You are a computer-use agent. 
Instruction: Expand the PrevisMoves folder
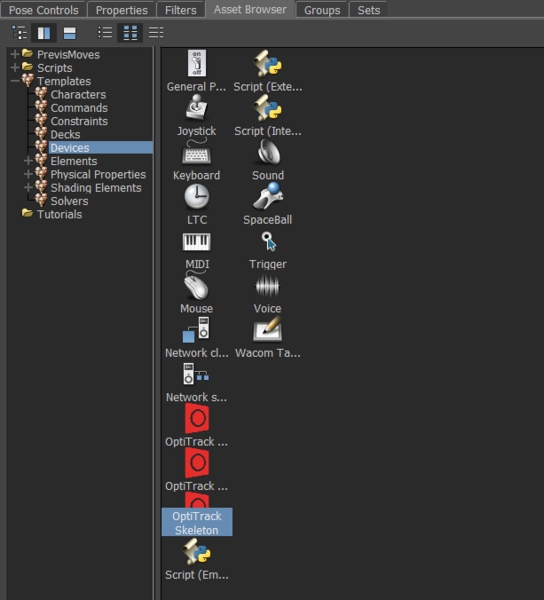[15, 54]
